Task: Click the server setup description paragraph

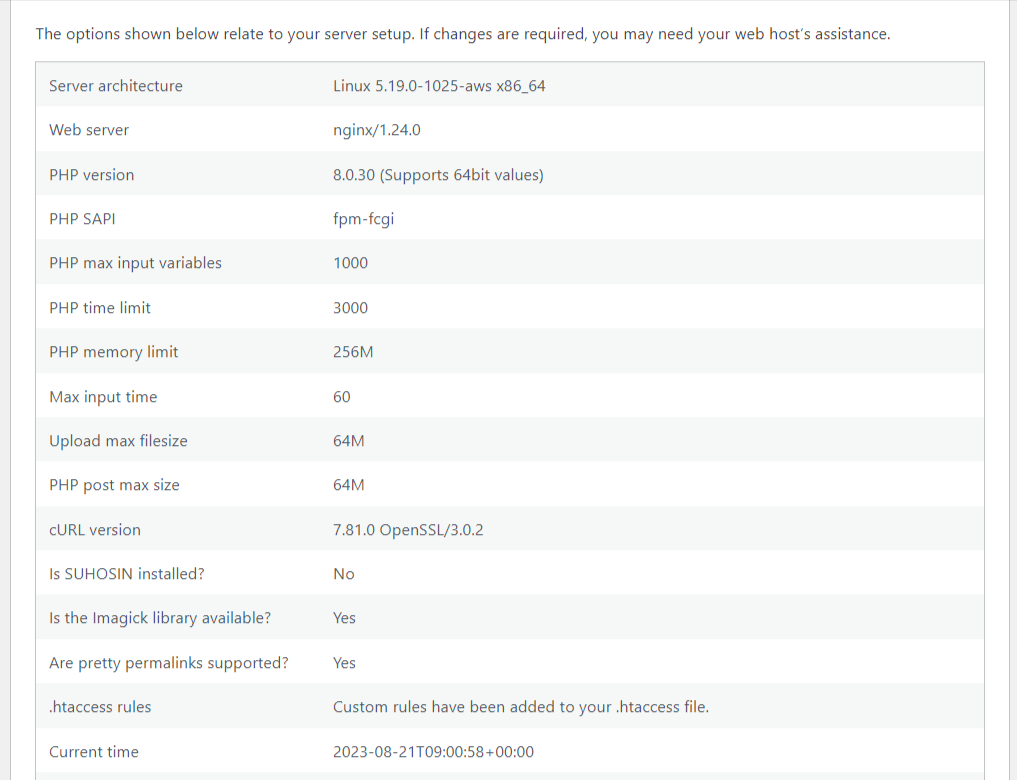Action: [x=462, y=34]
